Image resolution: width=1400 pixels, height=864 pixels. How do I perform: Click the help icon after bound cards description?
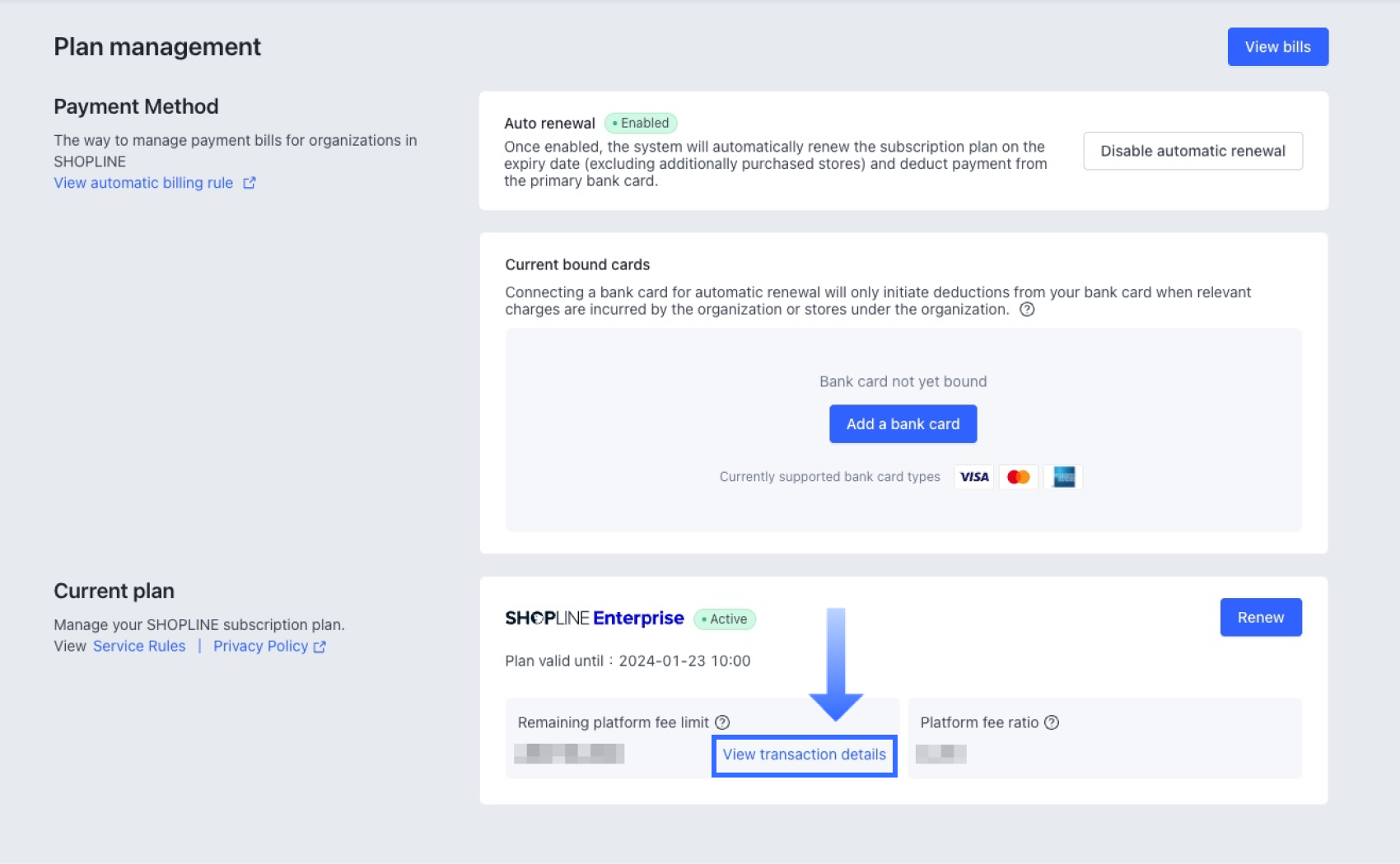click(1027, 310)
